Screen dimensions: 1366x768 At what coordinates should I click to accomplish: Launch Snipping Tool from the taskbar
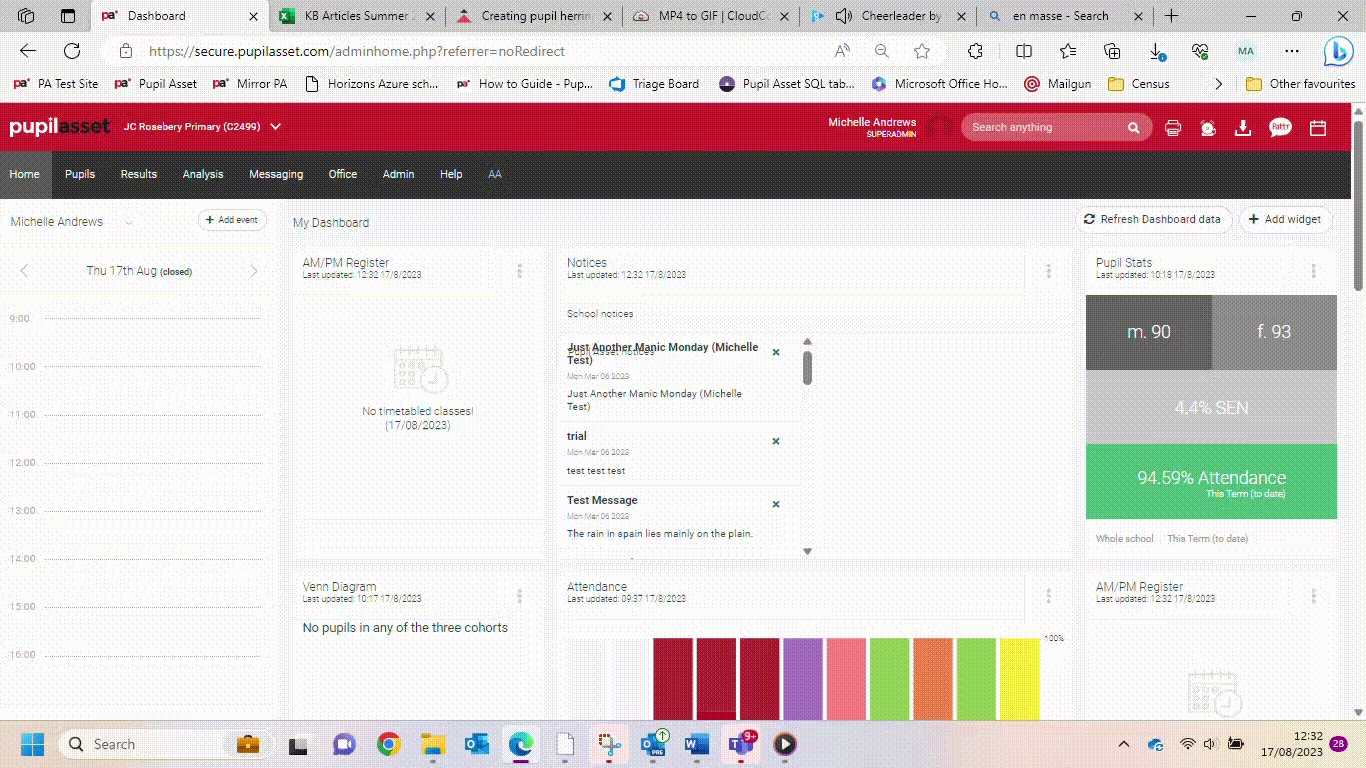tap(609, 744)
